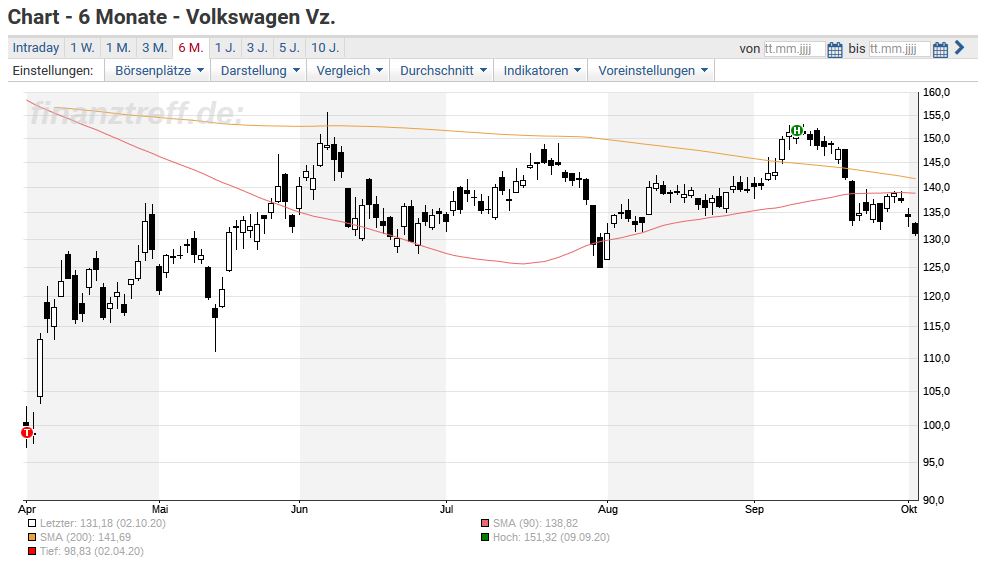Click the '130,0' y-axis value
This screenshot has height=561, width=989.
point(936,239)
